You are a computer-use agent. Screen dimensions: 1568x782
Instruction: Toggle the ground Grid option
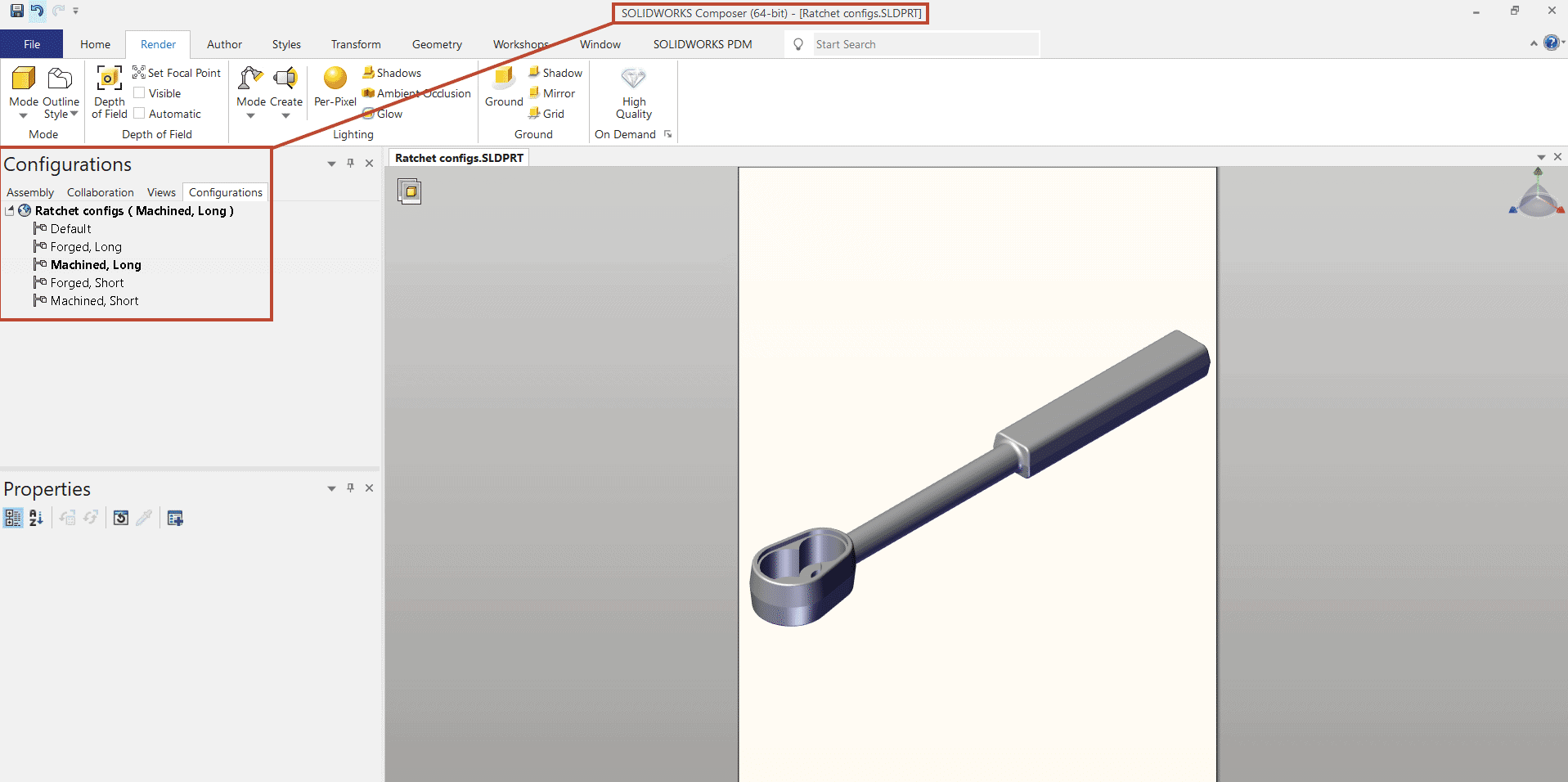pyautogui.click(x=546, y=114)
